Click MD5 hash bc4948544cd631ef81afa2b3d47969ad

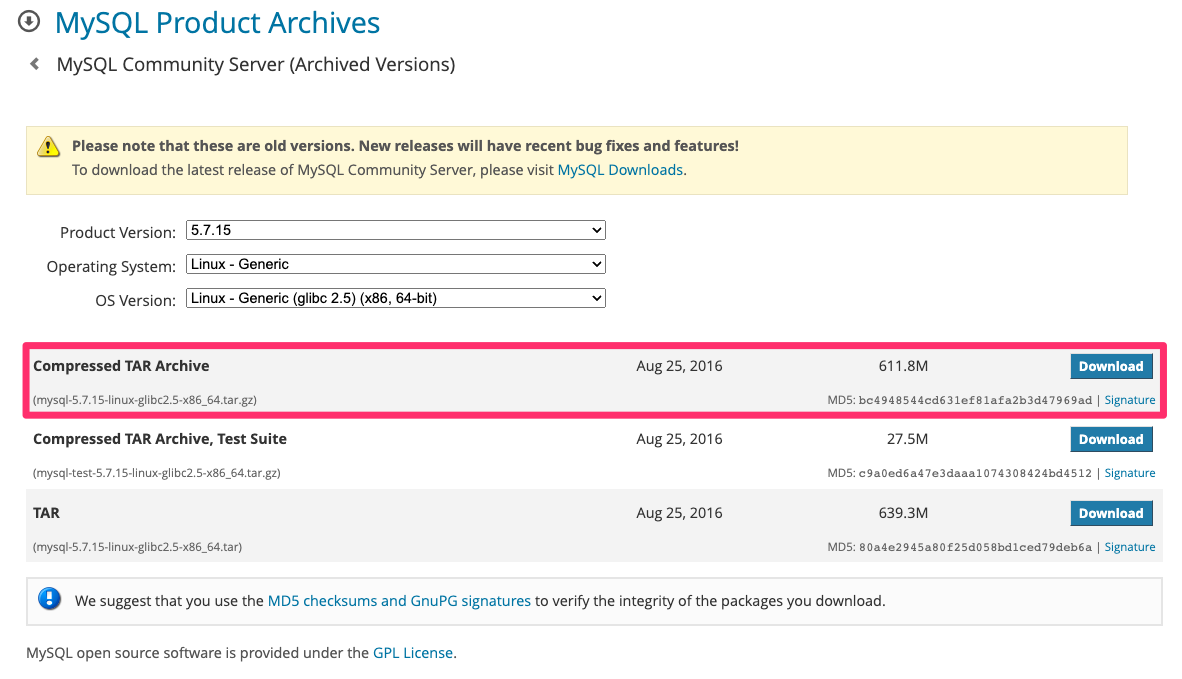click(975, 400)
